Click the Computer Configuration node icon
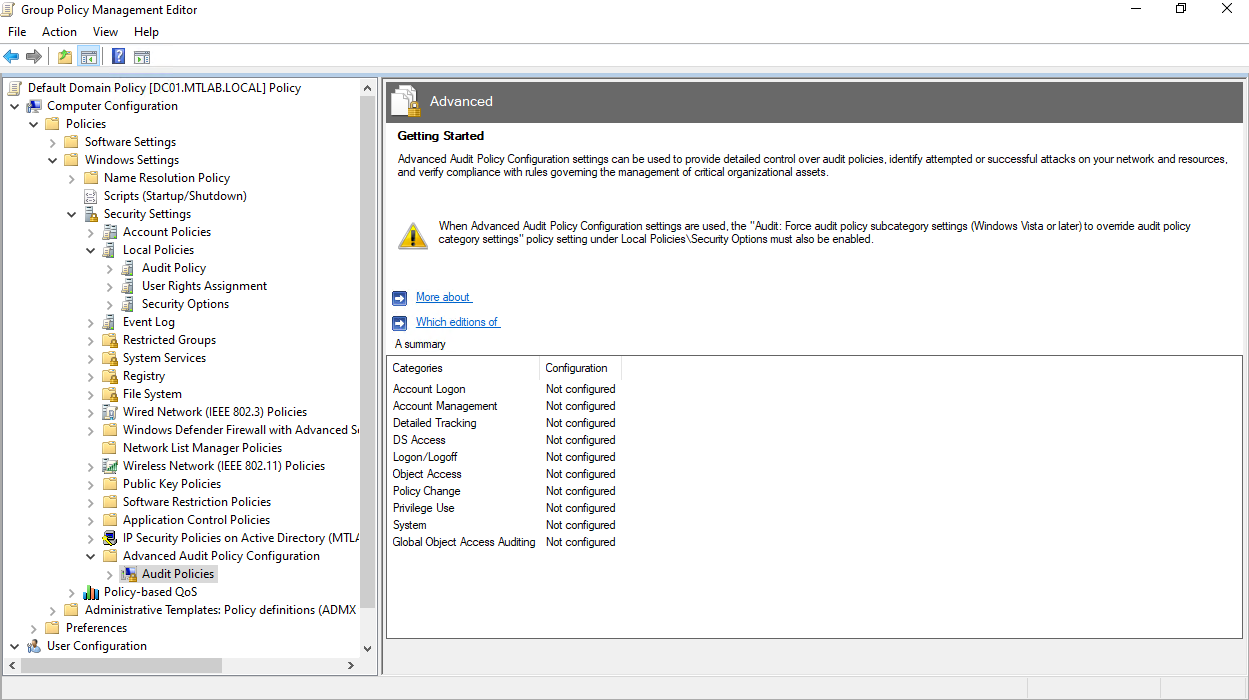Viewport: 1249px width, 700px height. coord(34,106)
